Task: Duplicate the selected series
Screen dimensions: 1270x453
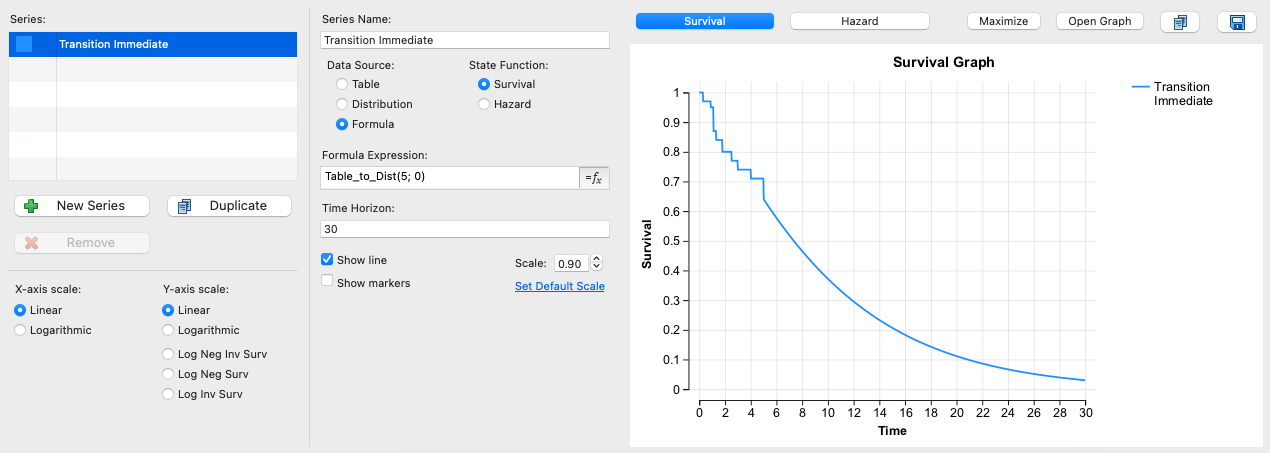Action: 229,206
